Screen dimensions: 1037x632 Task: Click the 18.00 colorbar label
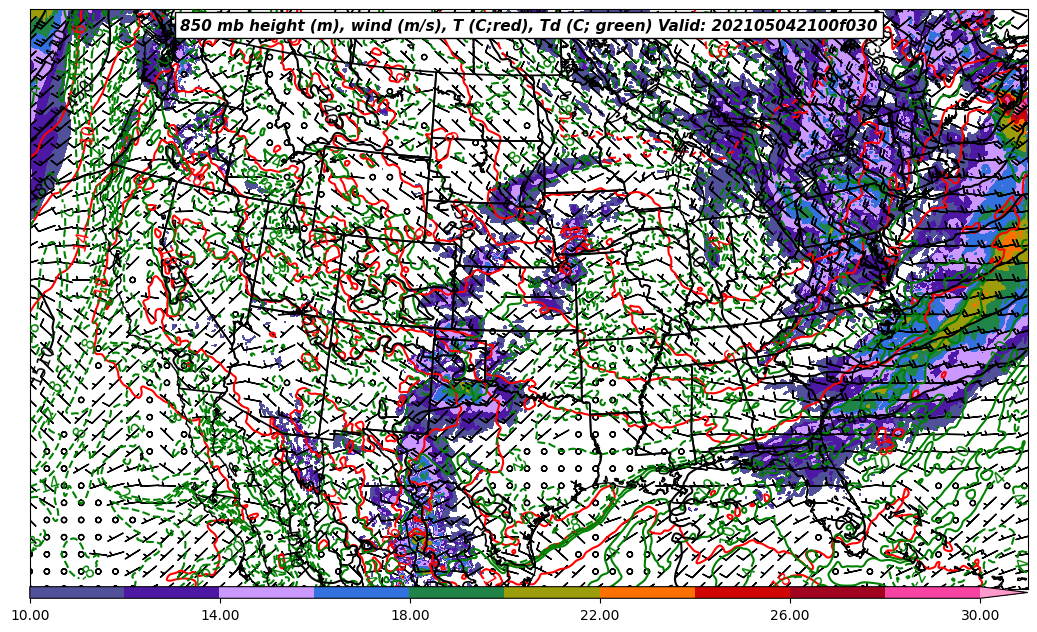410,615
